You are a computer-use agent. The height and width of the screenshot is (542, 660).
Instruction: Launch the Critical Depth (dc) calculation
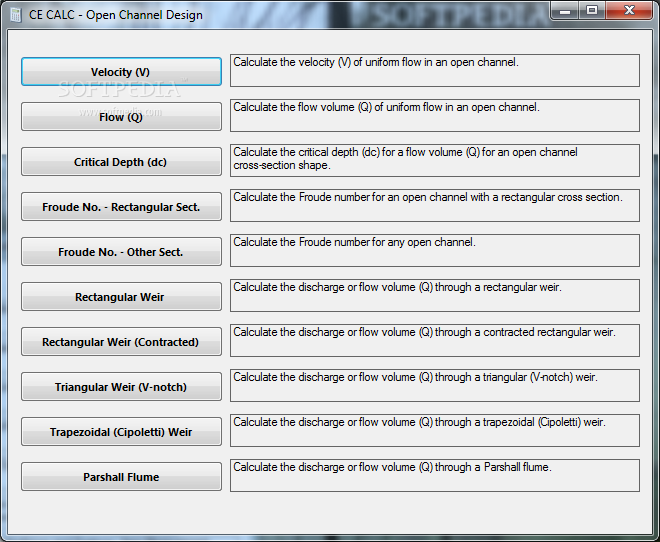[121, 162]
